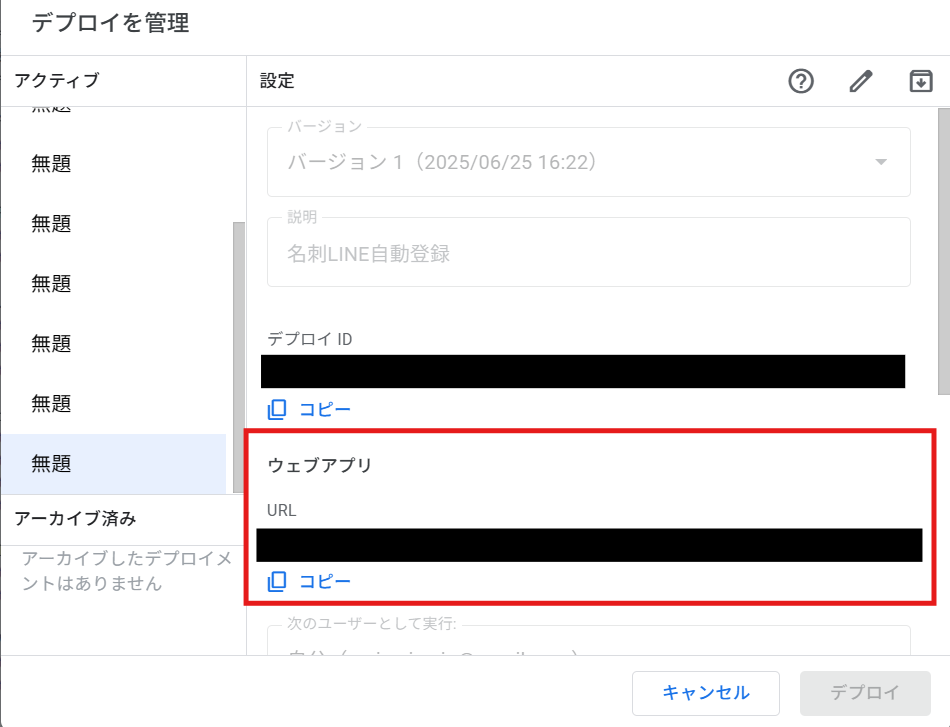Click copy icon under デプロイ ID
Image resolution: width=950 pixels, height=727 pixels.
click(x=277, y=410)
